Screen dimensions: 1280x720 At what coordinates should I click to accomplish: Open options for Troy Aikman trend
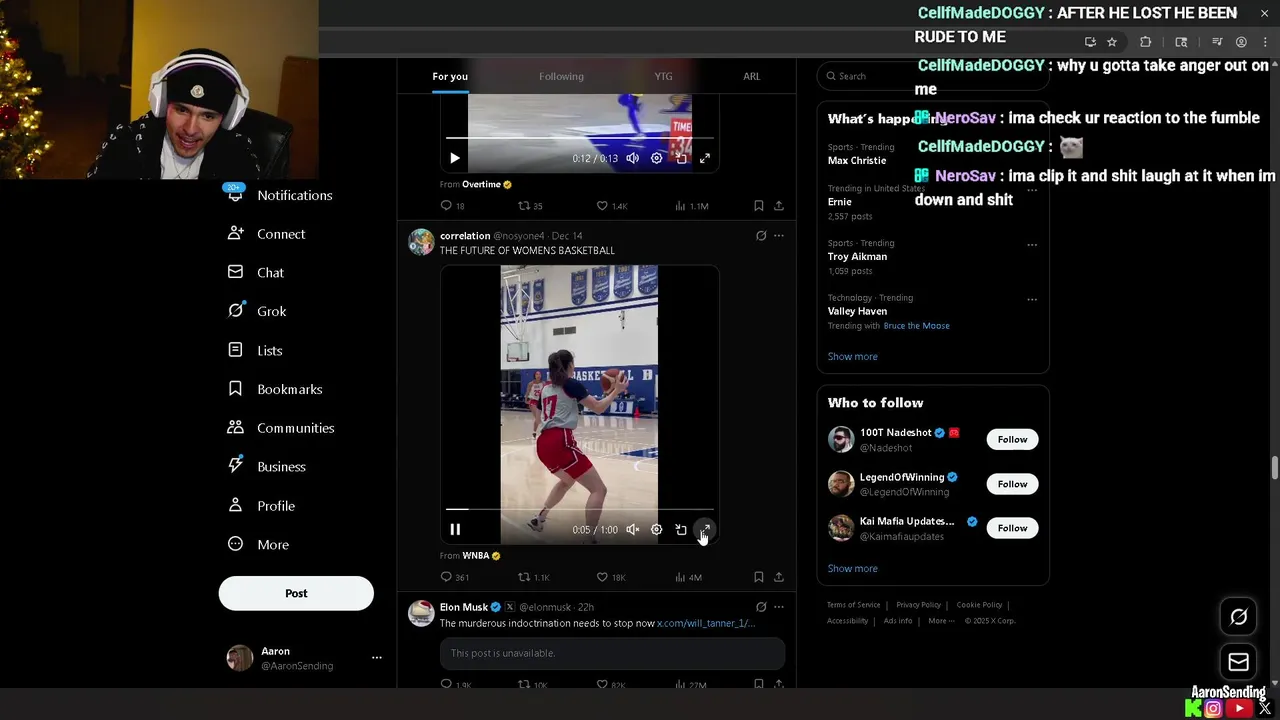1032,244
